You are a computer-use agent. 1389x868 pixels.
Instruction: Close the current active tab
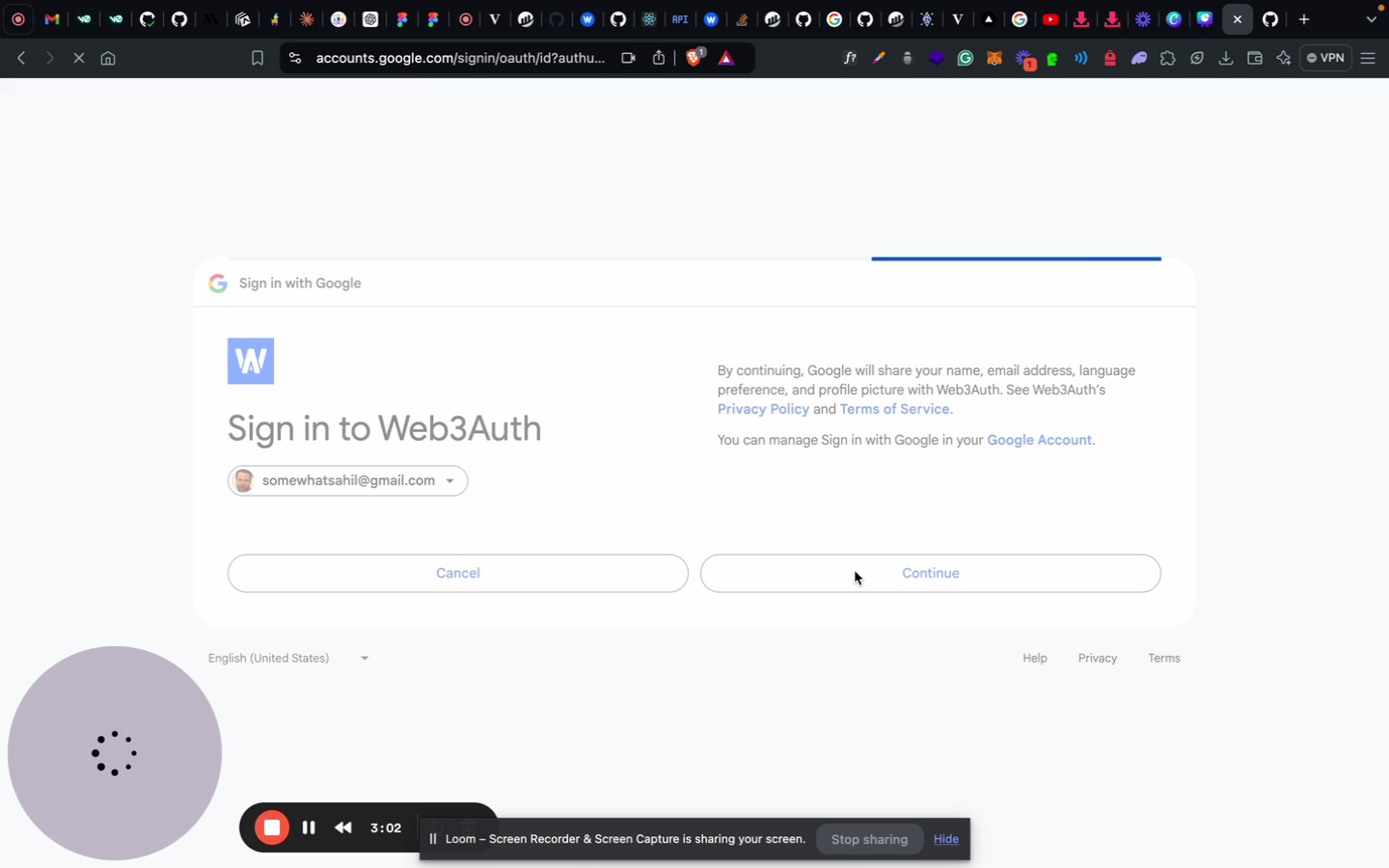point(1238,19)
